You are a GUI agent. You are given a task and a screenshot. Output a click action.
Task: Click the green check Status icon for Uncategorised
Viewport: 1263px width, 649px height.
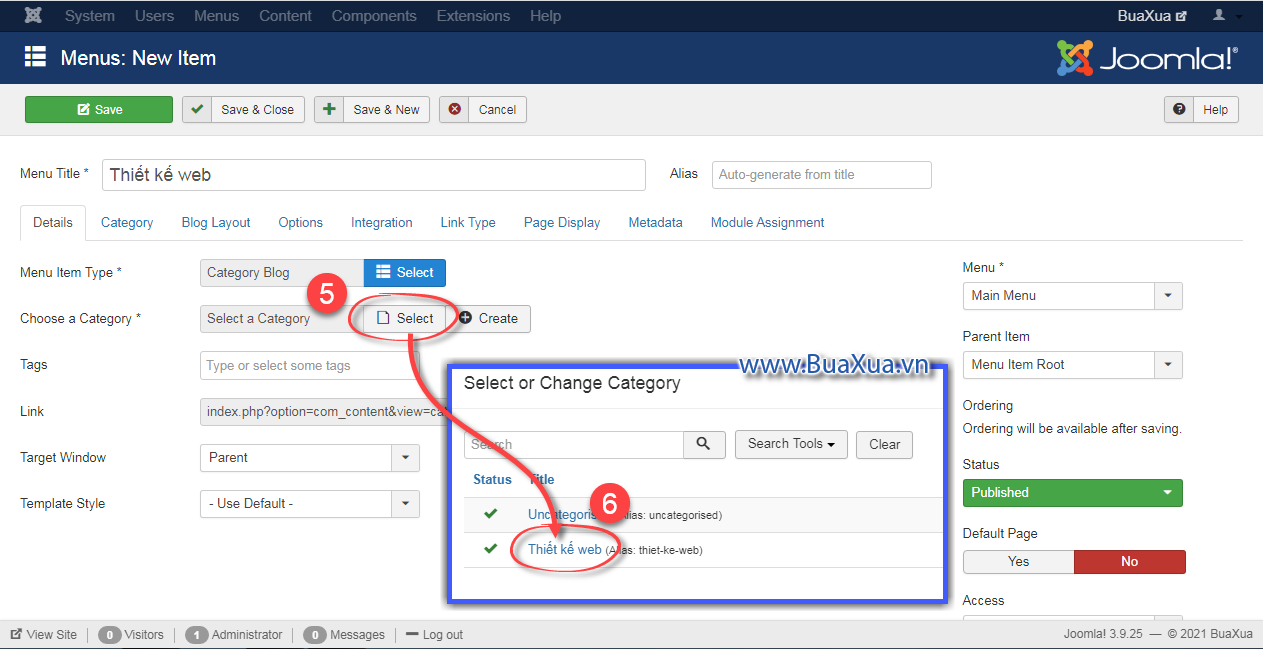[x=490, y=514]
